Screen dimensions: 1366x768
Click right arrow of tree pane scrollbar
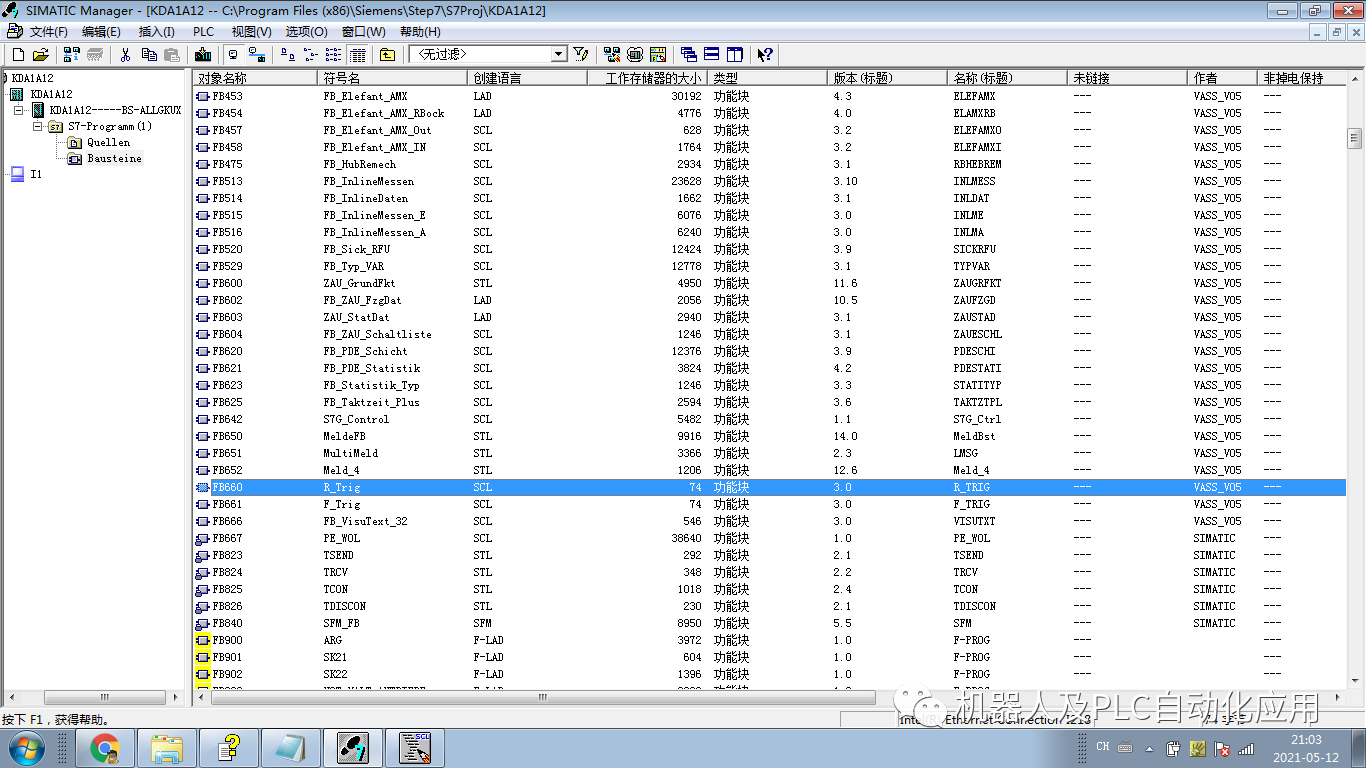pos(176,697)
